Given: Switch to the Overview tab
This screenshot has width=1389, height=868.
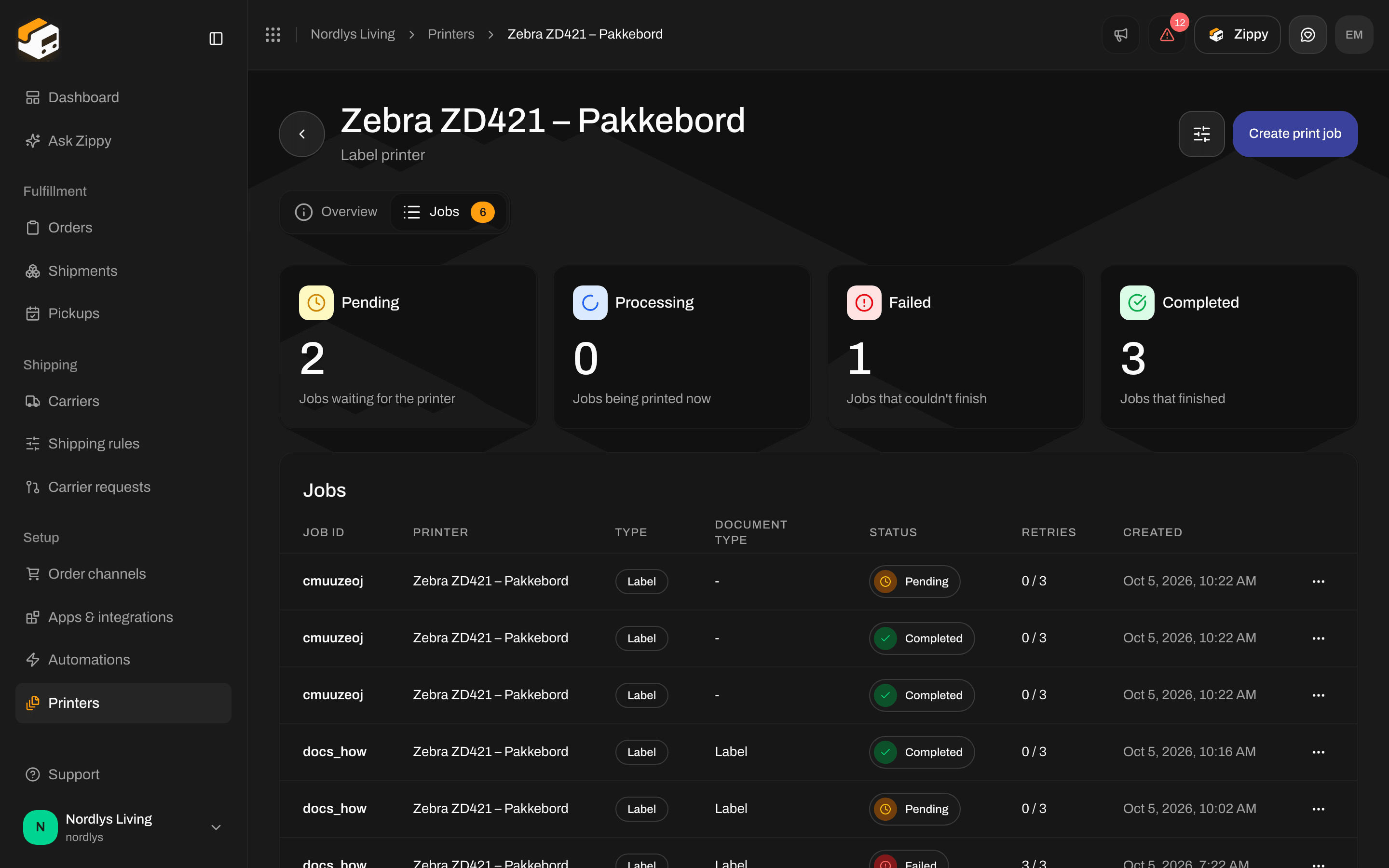Looking at the screenshot, I should [x=336, y=212].
